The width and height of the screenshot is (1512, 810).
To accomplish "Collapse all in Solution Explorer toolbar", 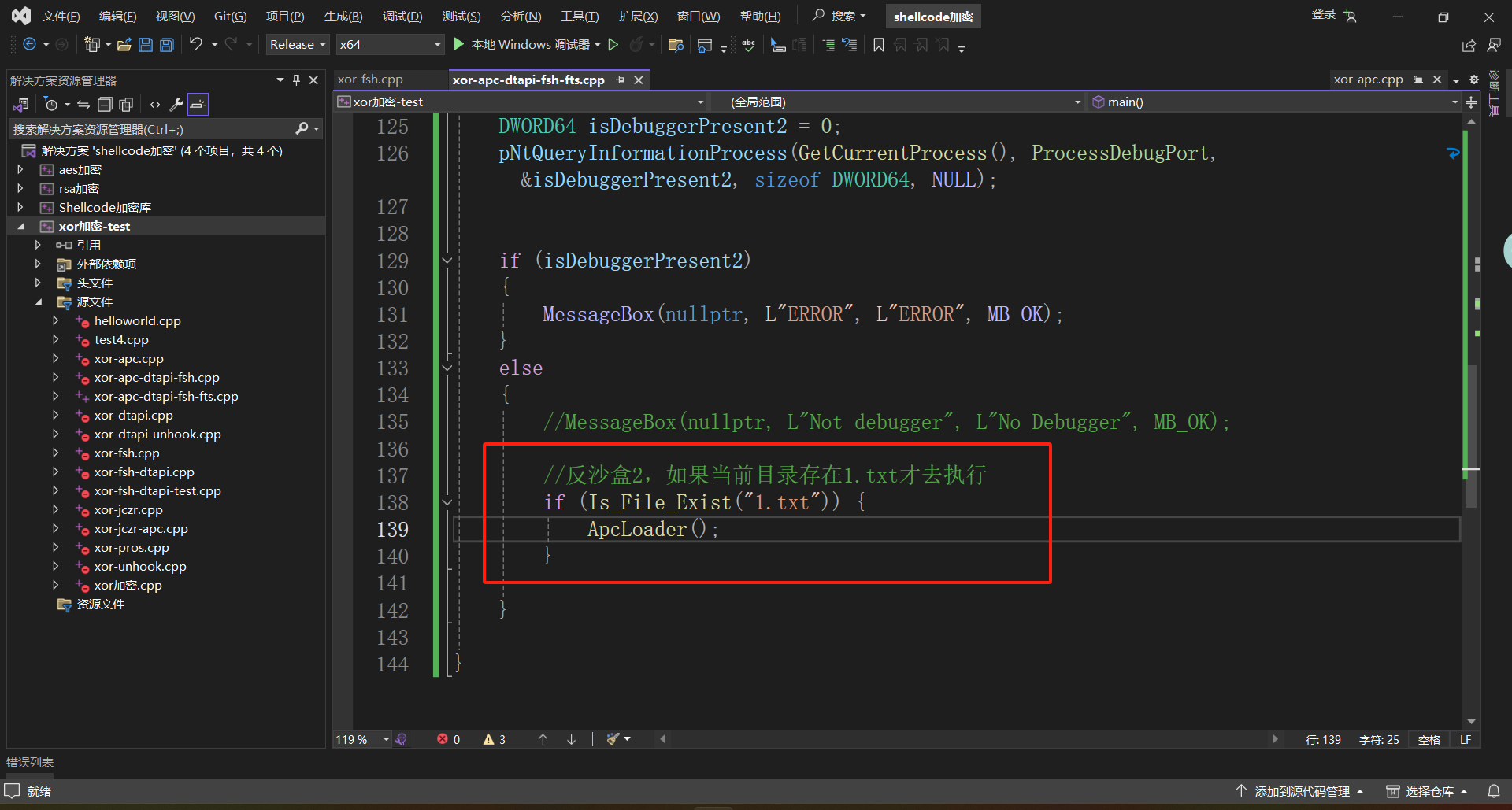I will (x=105, y=104).
